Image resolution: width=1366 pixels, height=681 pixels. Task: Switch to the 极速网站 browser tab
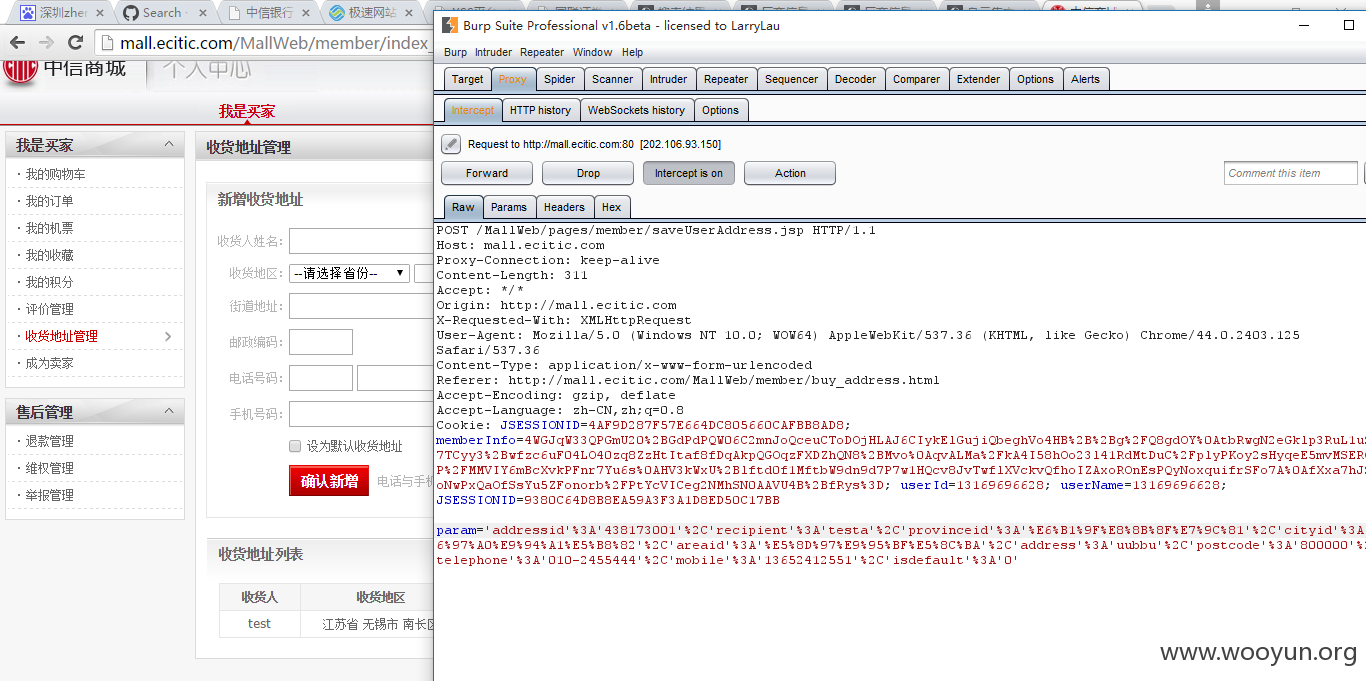coord(372,13)
